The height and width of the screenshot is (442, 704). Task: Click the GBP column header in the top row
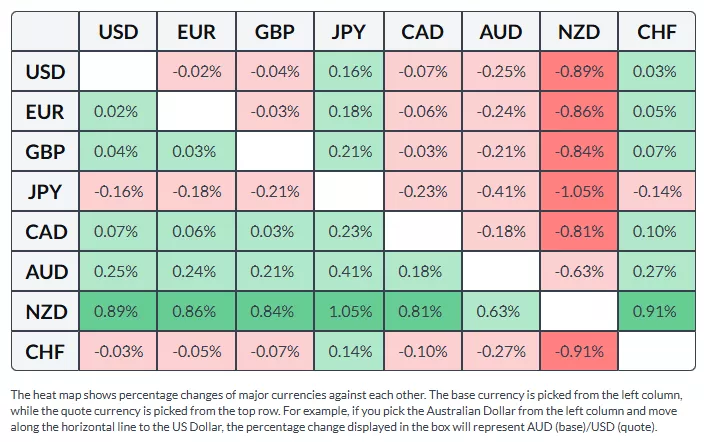click(x=274, y=32)
